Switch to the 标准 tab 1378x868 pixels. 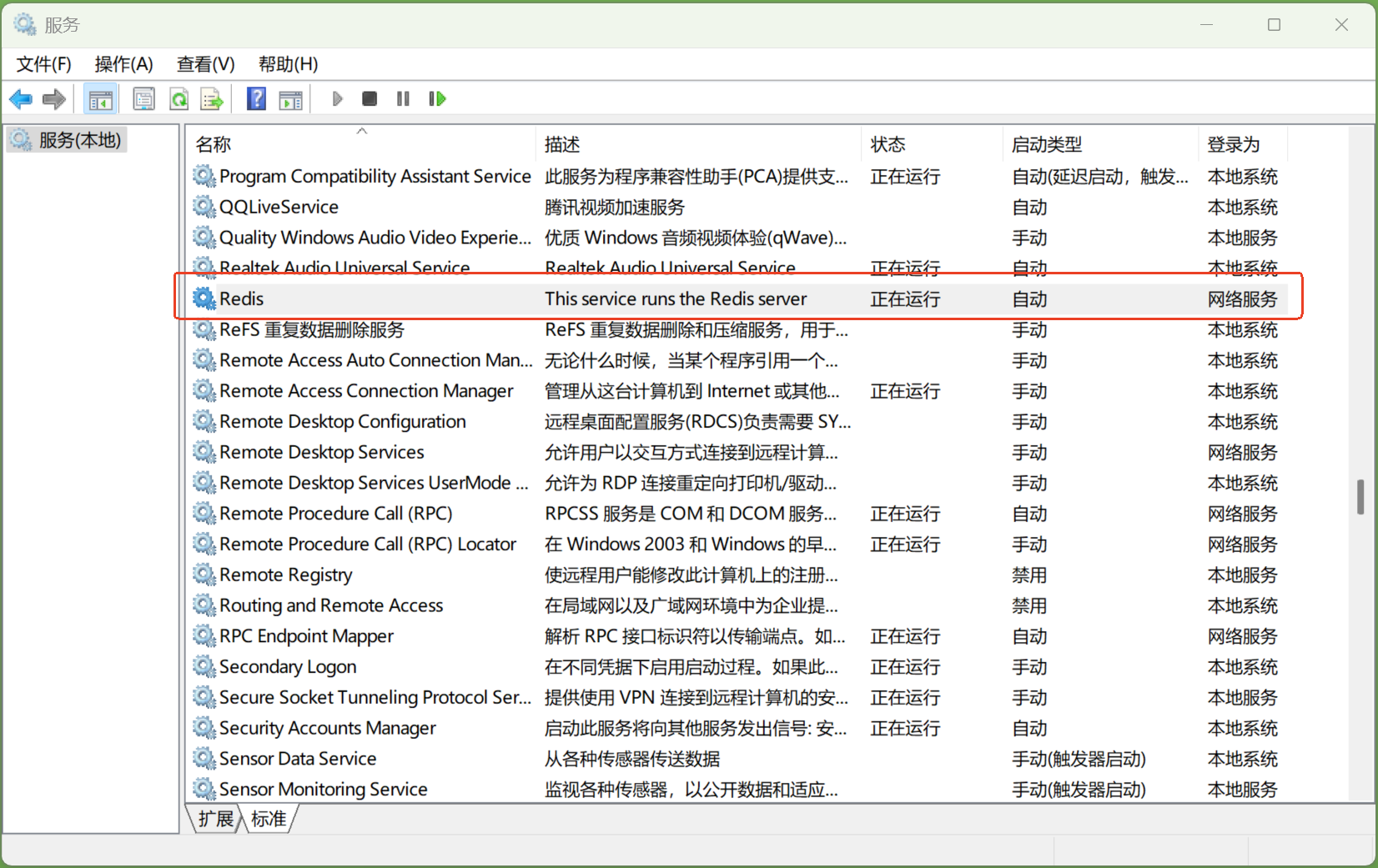(269, 819)
